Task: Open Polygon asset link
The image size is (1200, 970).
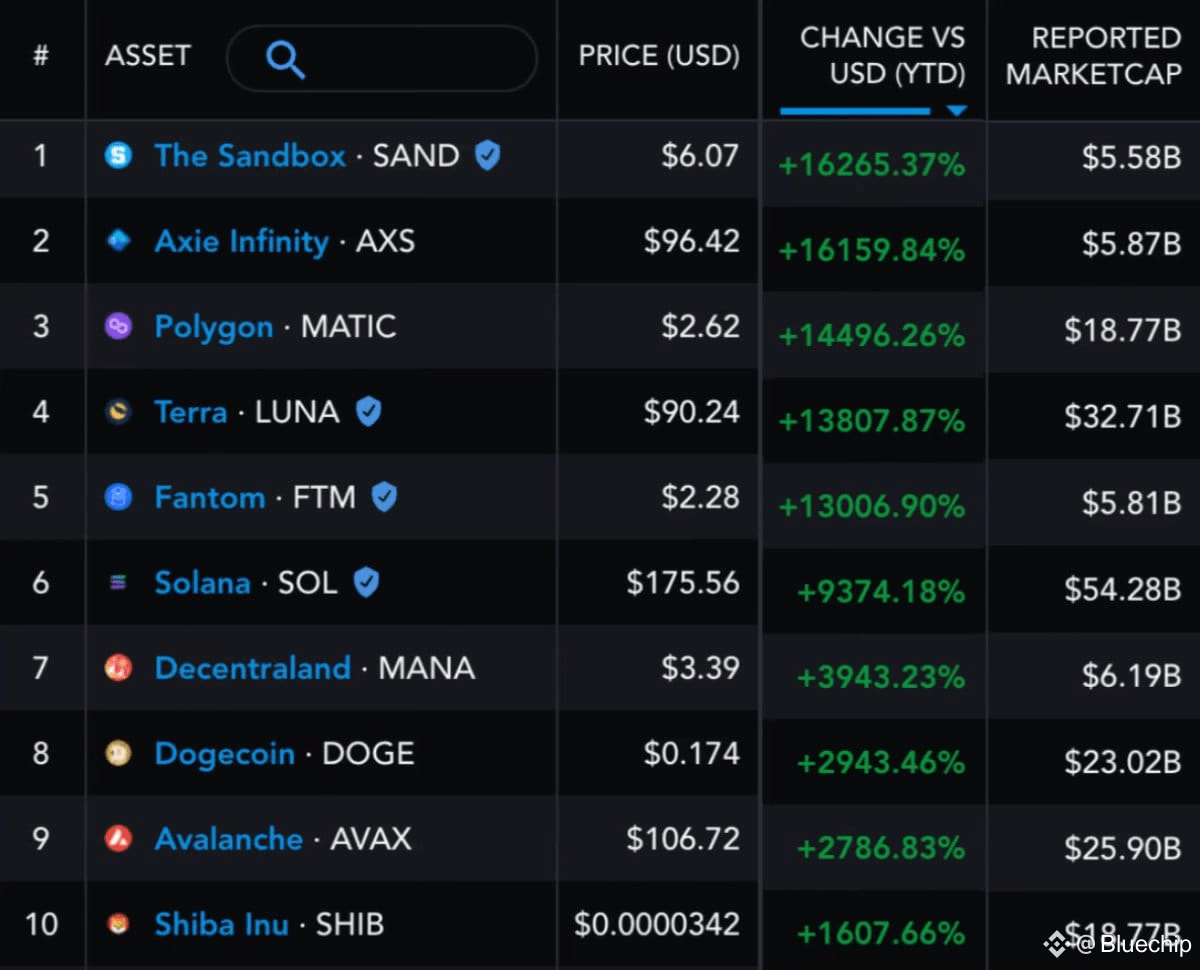Action: tap(213, 328)
